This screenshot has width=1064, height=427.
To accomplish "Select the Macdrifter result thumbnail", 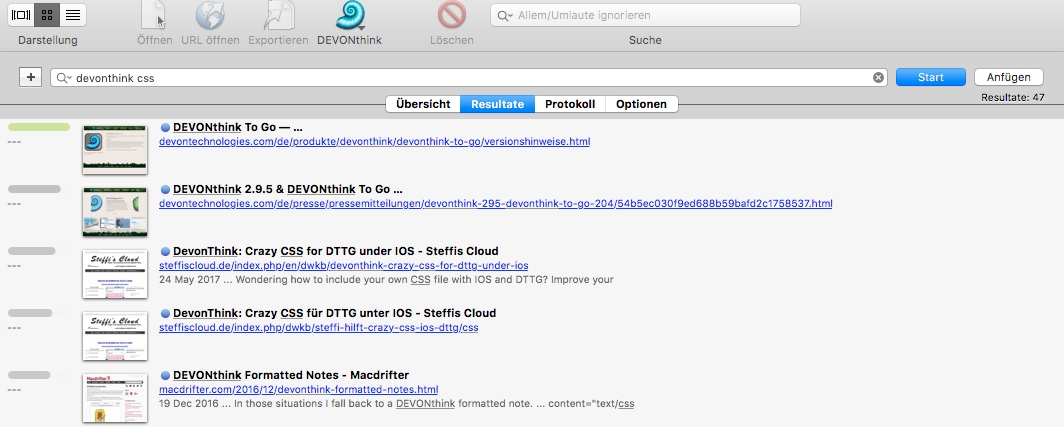I will coord(115,397).
